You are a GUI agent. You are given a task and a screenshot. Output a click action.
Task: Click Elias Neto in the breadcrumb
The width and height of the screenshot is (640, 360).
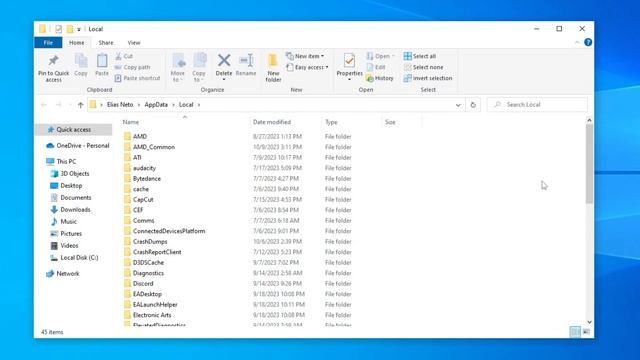click(120, 105)
